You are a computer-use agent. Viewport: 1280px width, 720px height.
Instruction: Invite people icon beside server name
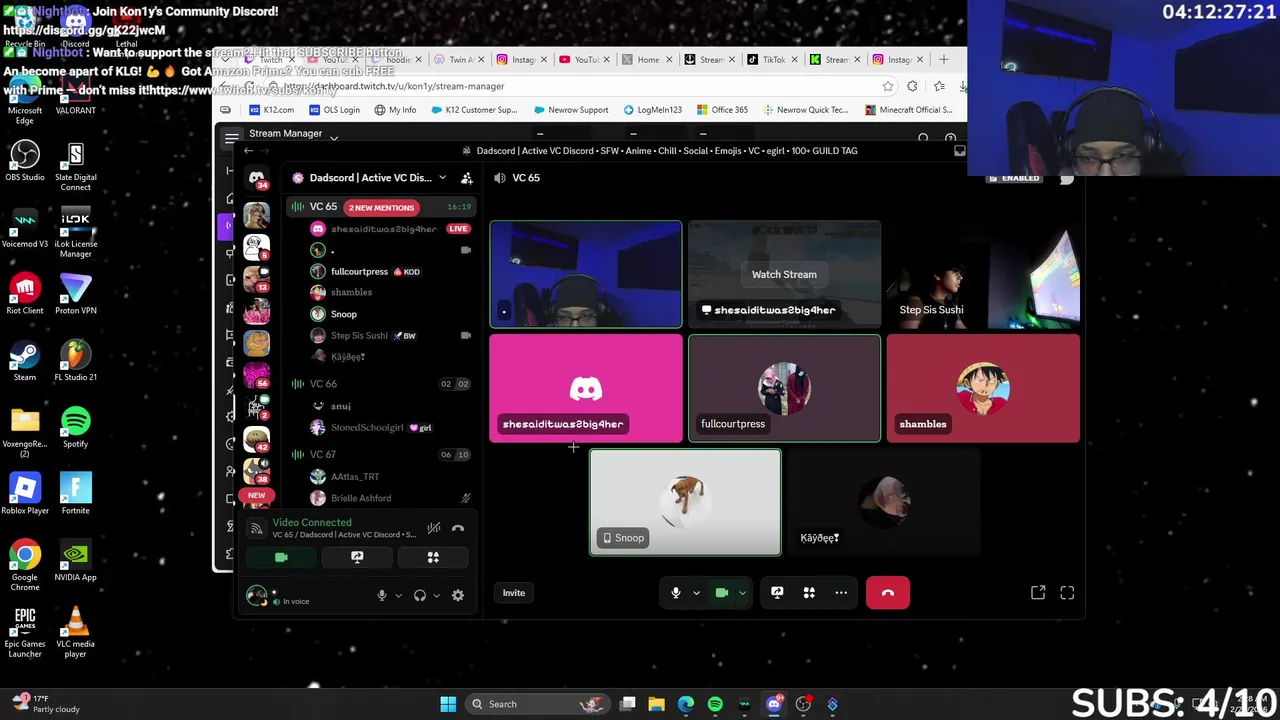[x=466, y=178]
